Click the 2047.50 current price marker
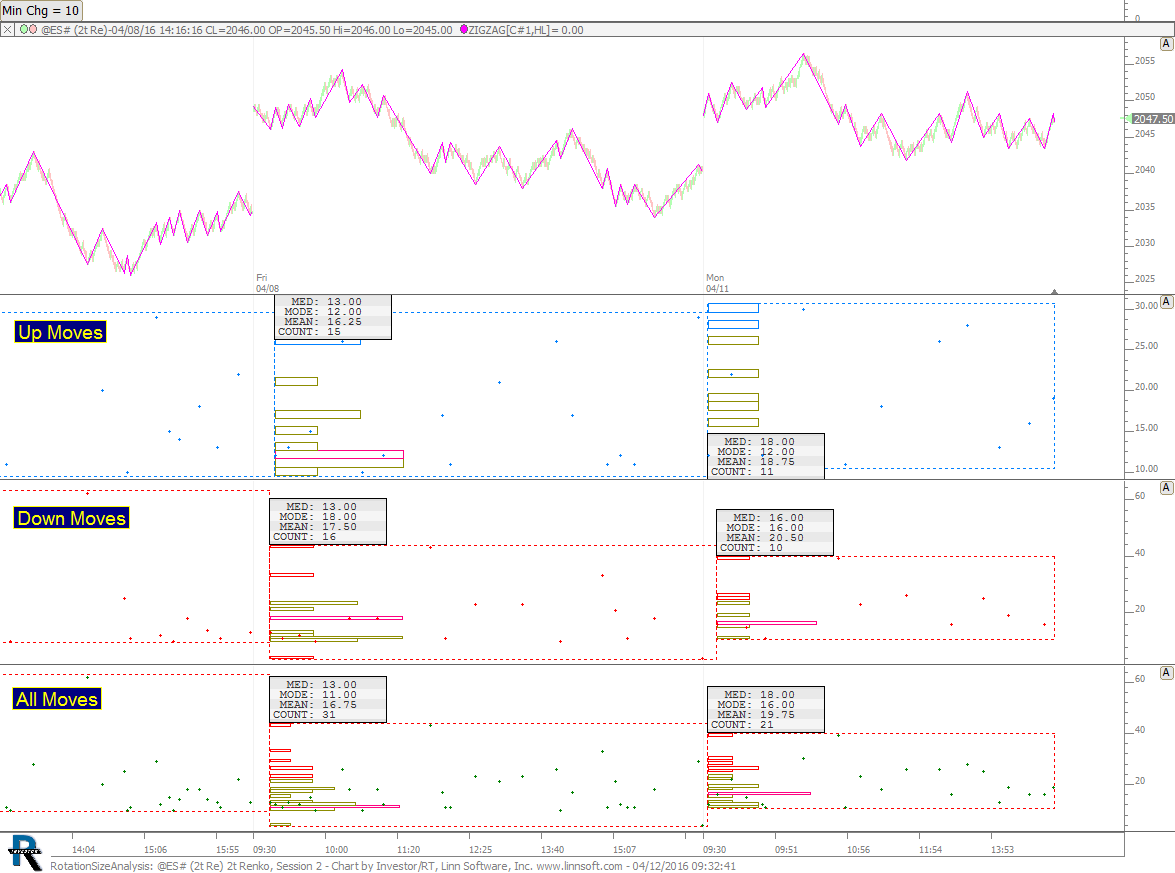Image resolution: width=1175 pixels, height=873 pixels. pyautogui.click(x=1153, y=119)
